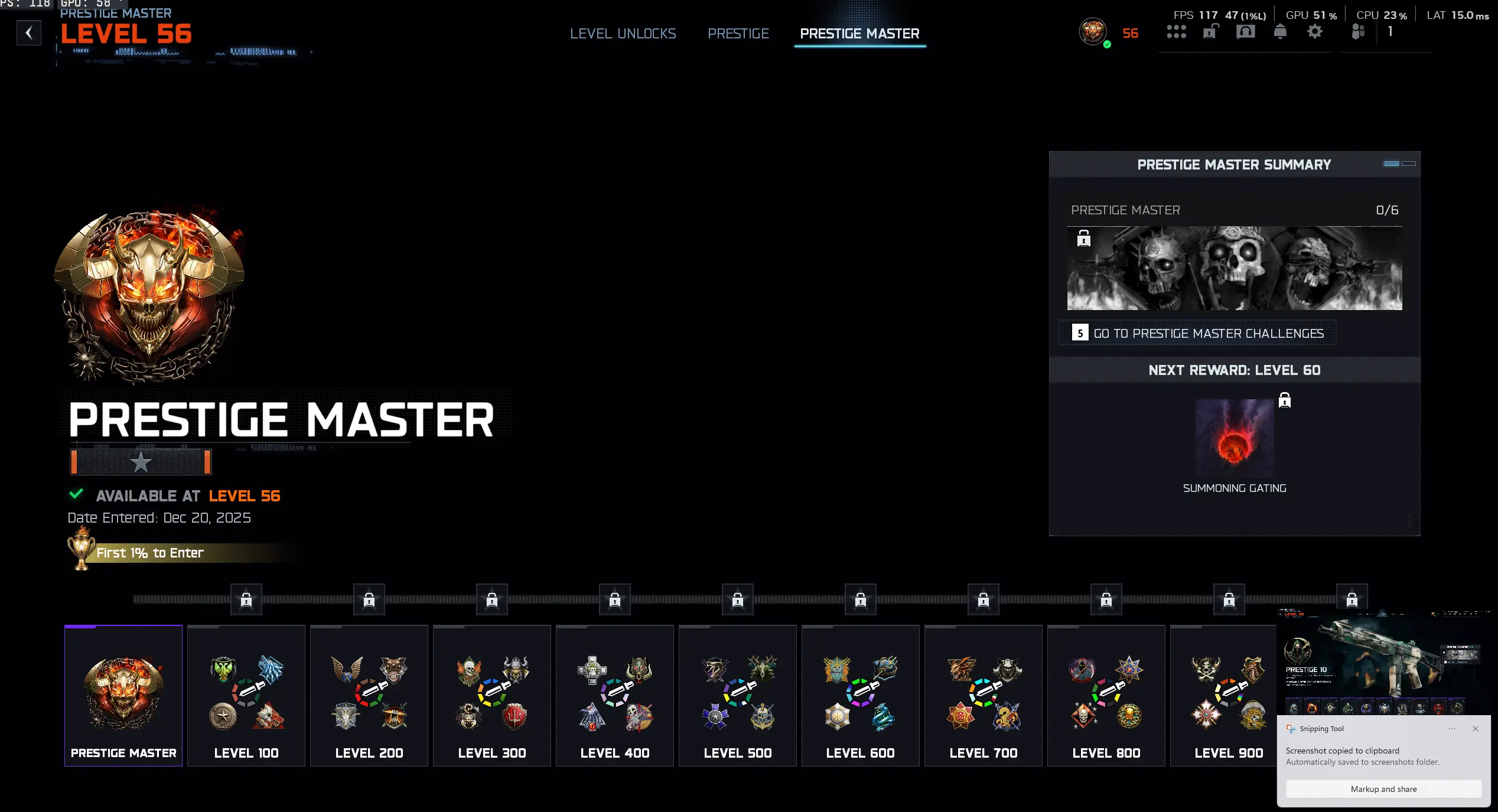1498x812 pixels.
Task: Open the social party members icon
Action: coord(1358,32)
